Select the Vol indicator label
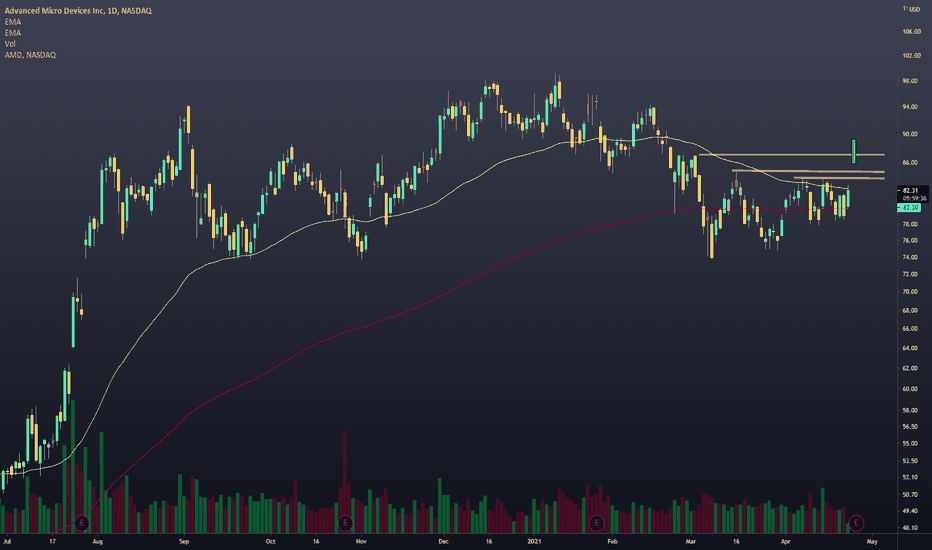The image size is (932, 550). (x=10, y=44)
